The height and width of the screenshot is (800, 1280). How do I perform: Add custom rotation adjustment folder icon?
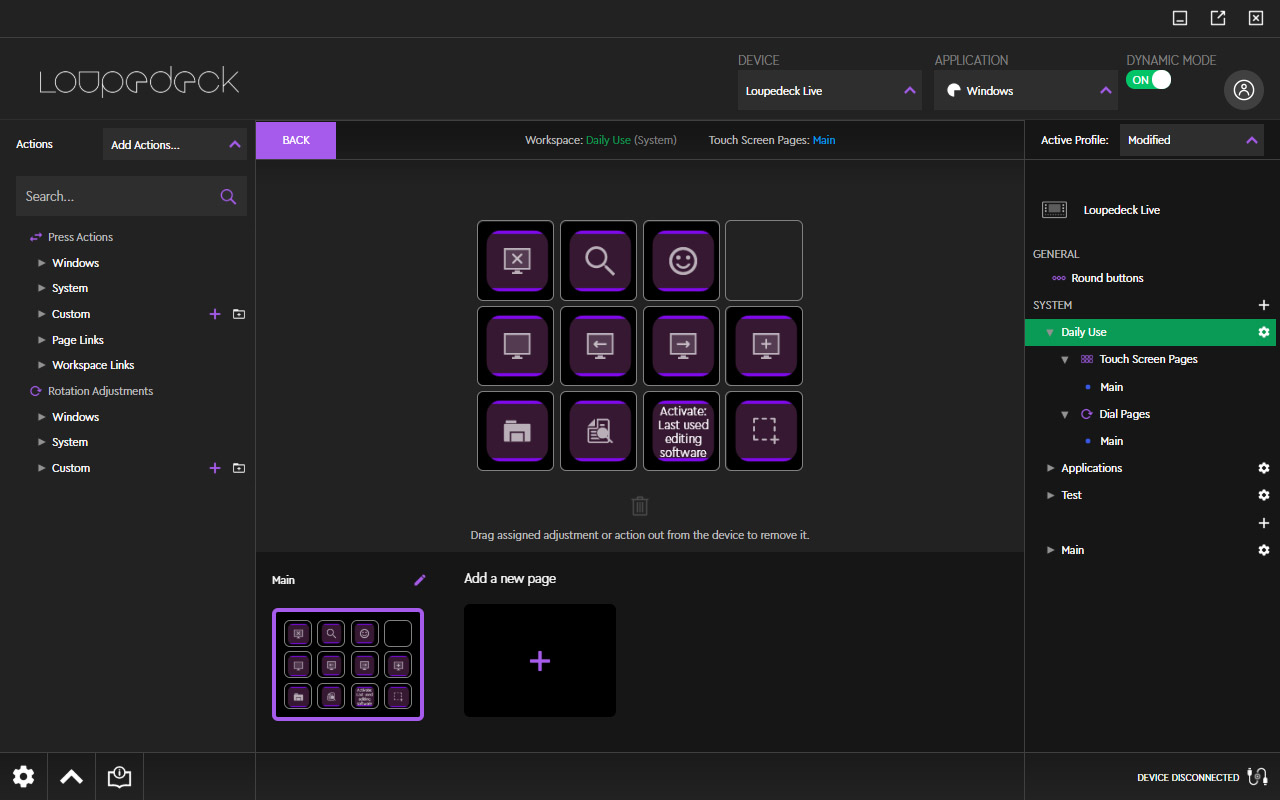tap(239, 468)
